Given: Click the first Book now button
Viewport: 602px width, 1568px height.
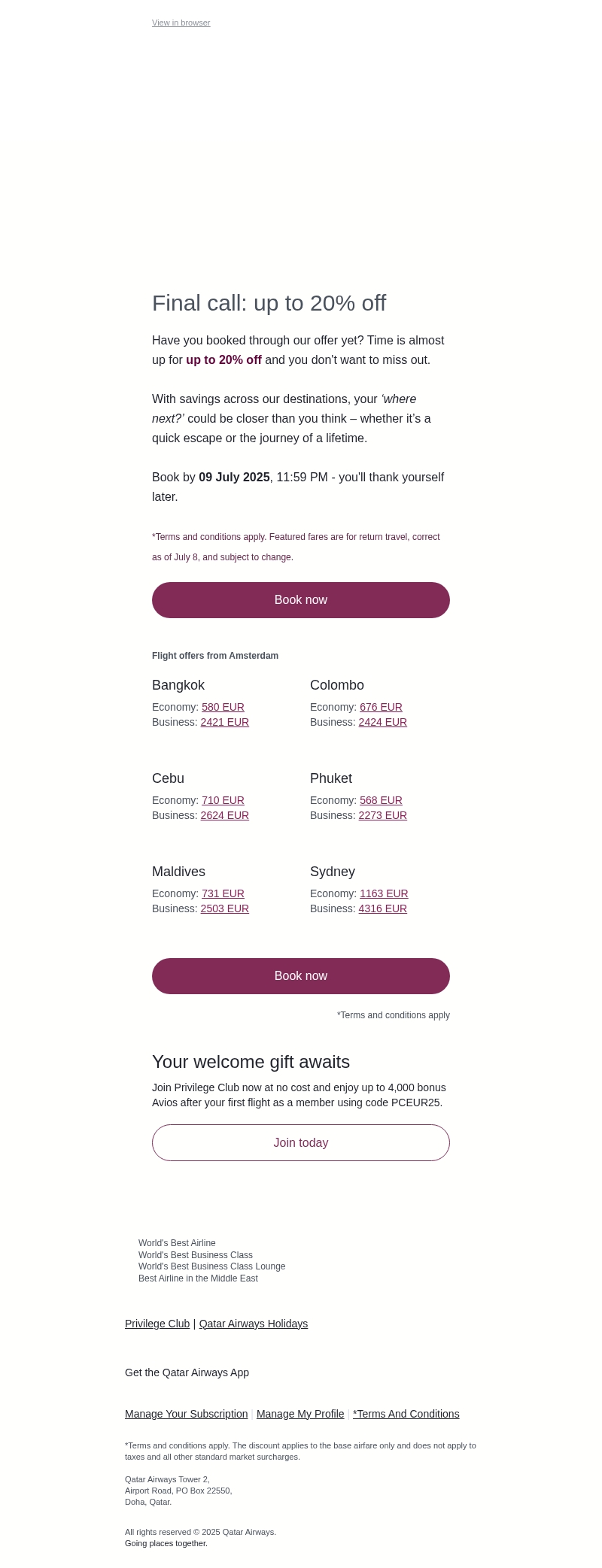Looking at the screenshot, I should click(x=301, y=600).
